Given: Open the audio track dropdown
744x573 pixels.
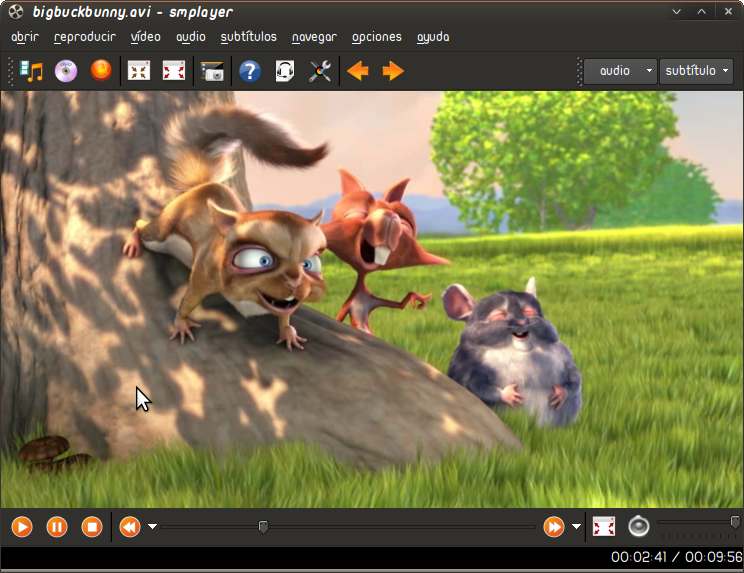Looking at the screenshot, I should pos(620,71).
